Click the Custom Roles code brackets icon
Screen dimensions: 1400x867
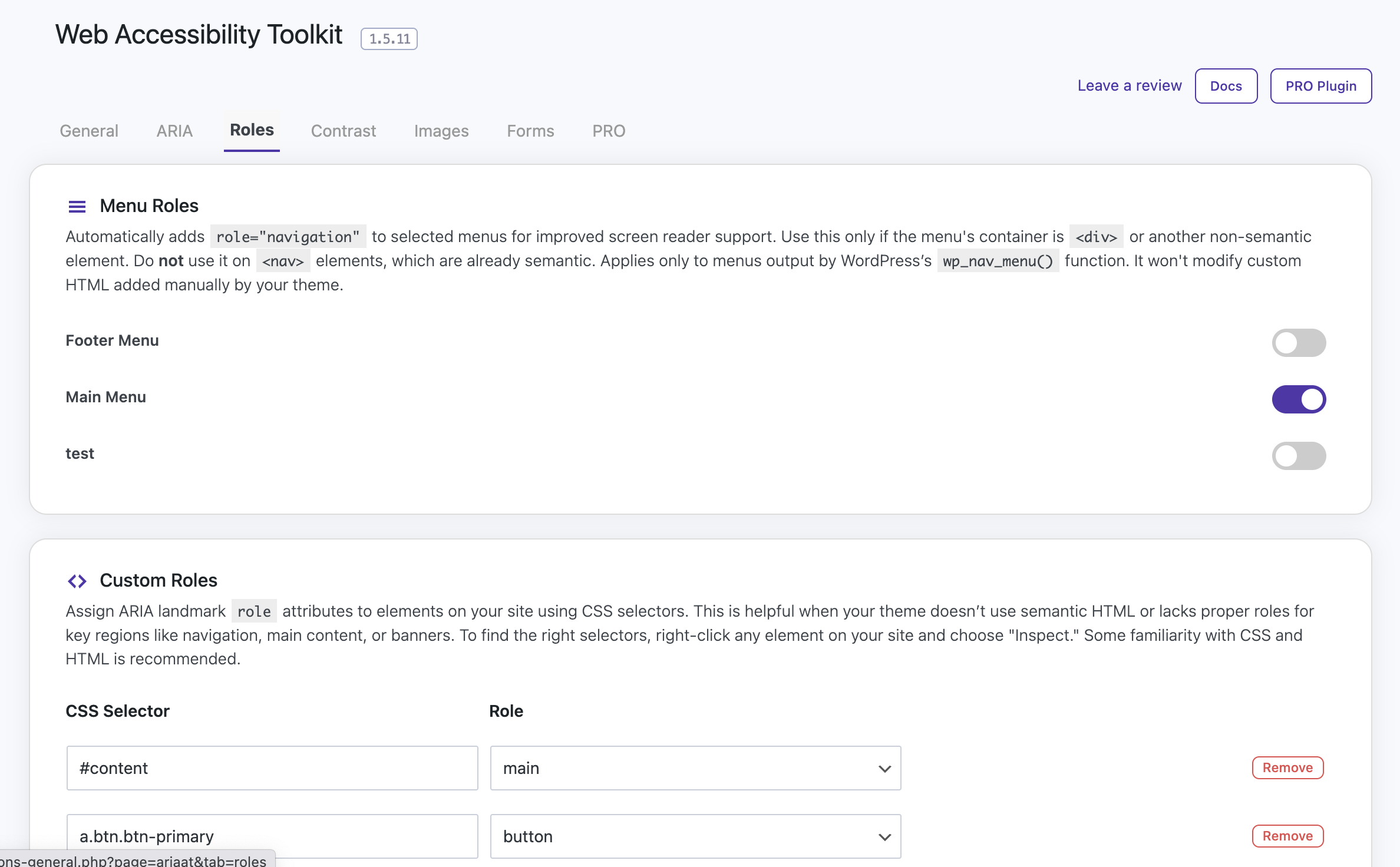point(77,581)
